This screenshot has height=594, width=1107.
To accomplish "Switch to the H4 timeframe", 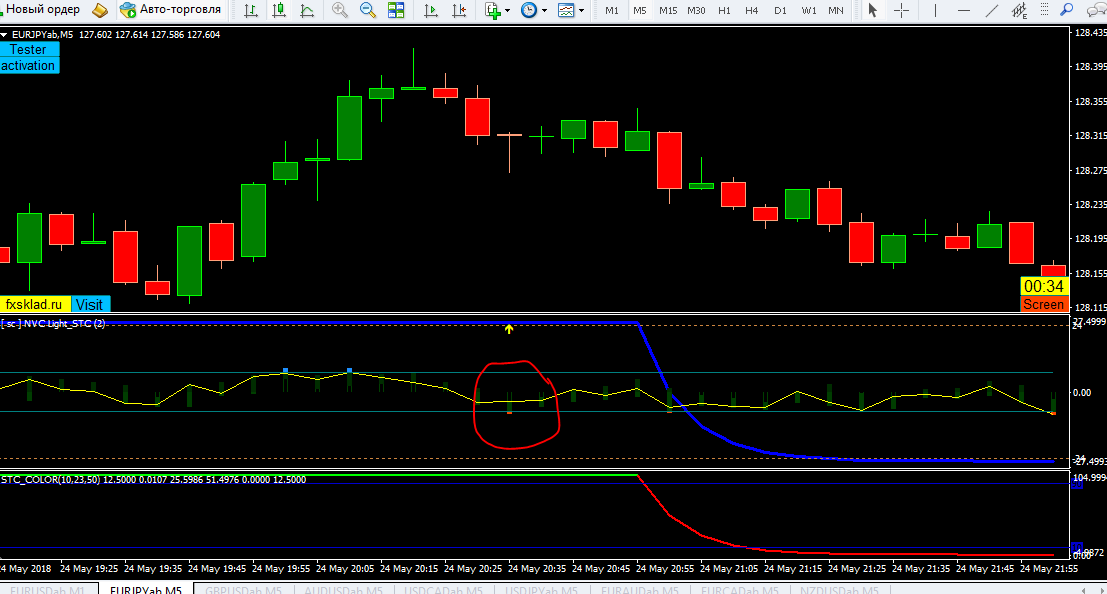I will (x=752, y=11).
